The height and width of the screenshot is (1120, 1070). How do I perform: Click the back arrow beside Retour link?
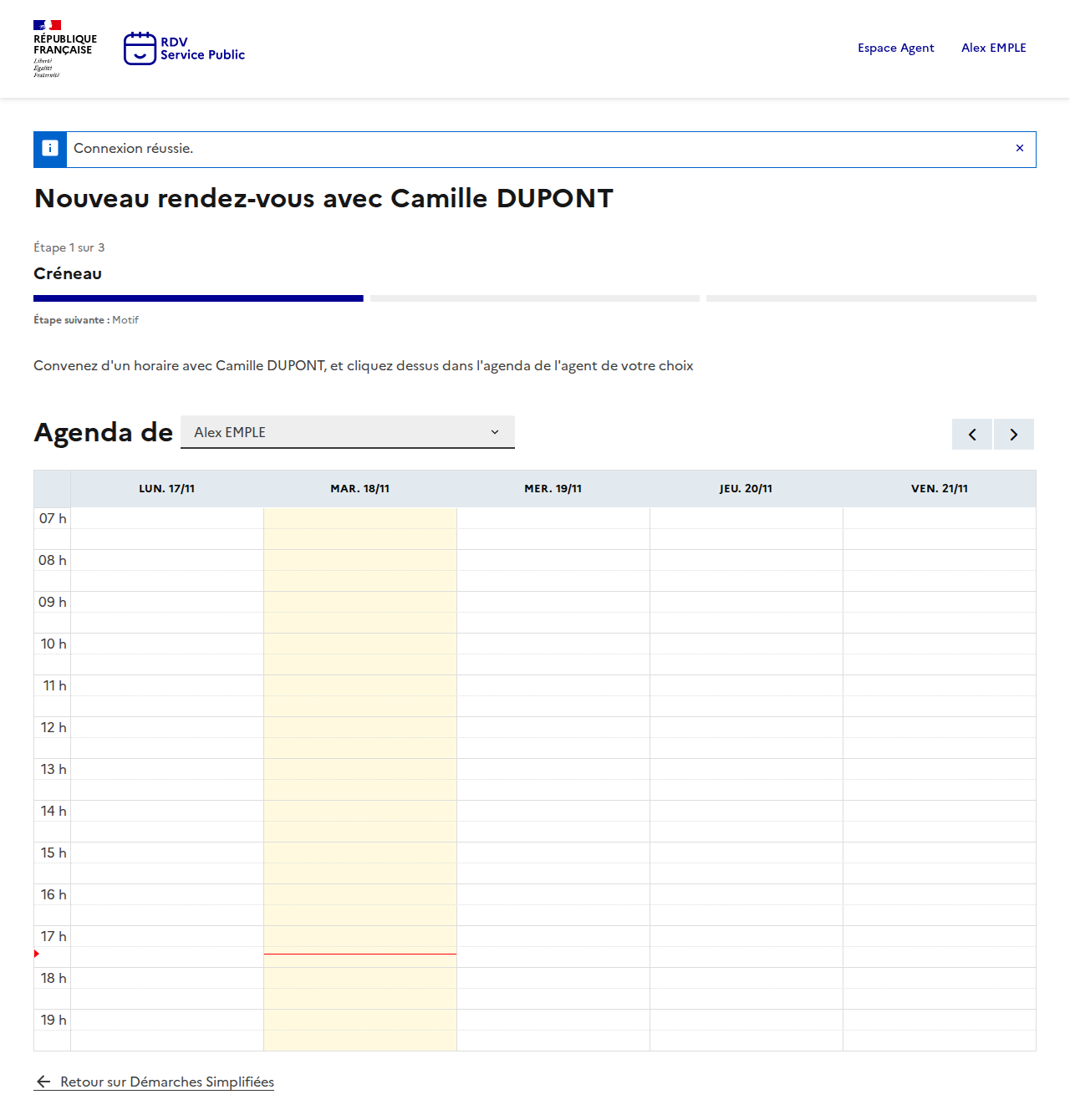click(43, 1082)
